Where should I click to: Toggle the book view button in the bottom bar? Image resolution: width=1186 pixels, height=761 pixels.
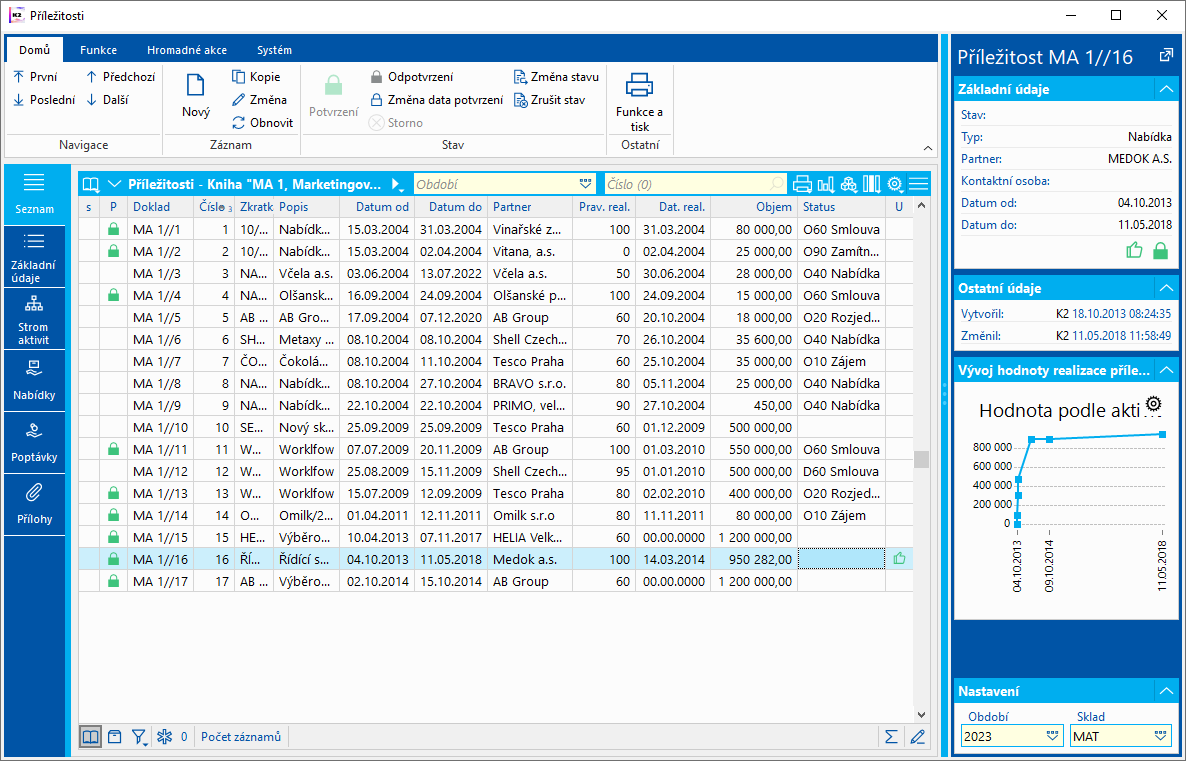pos(91,737)
